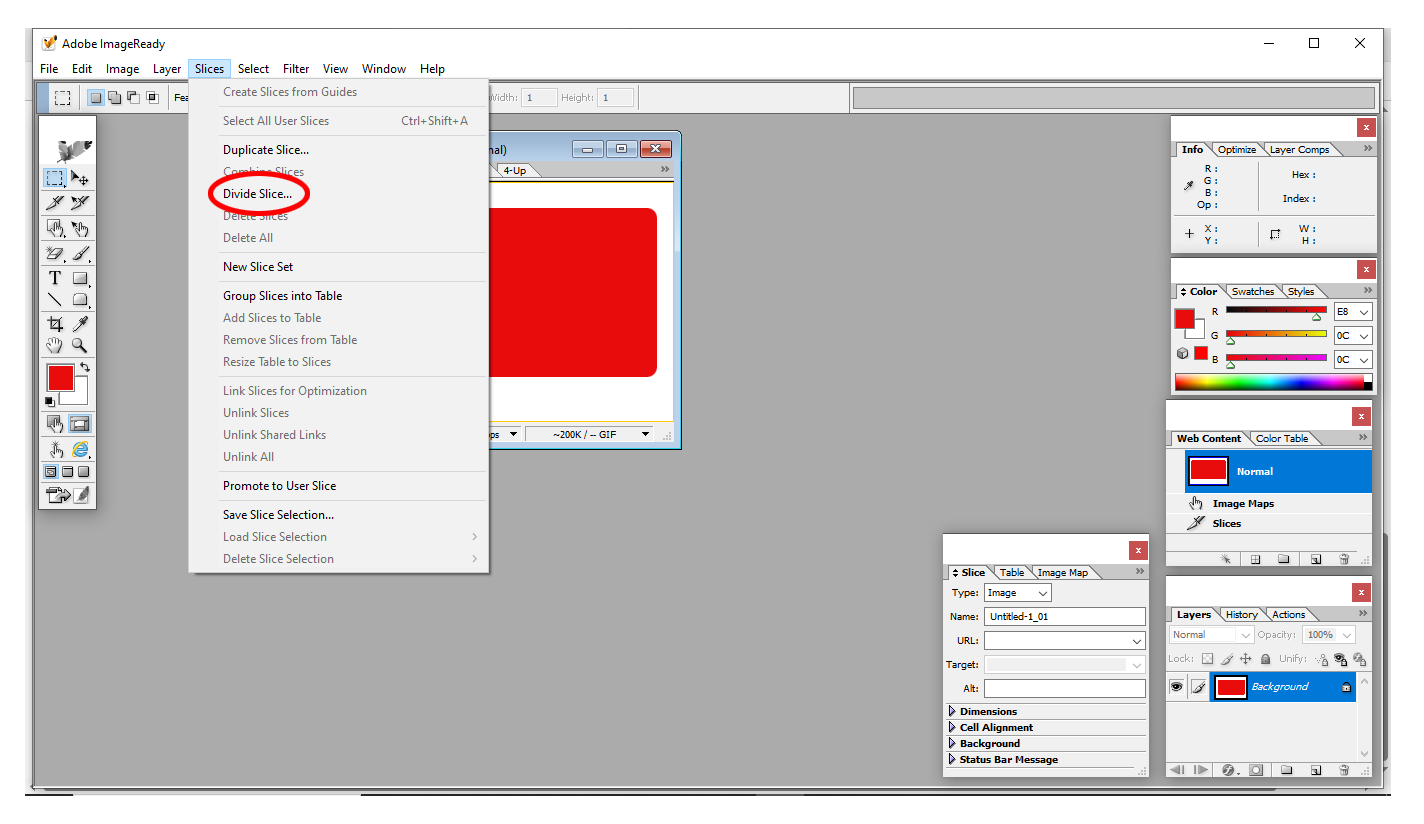
Task: Hide the Background layer with eye icon
Action: tap(1177, 687)
